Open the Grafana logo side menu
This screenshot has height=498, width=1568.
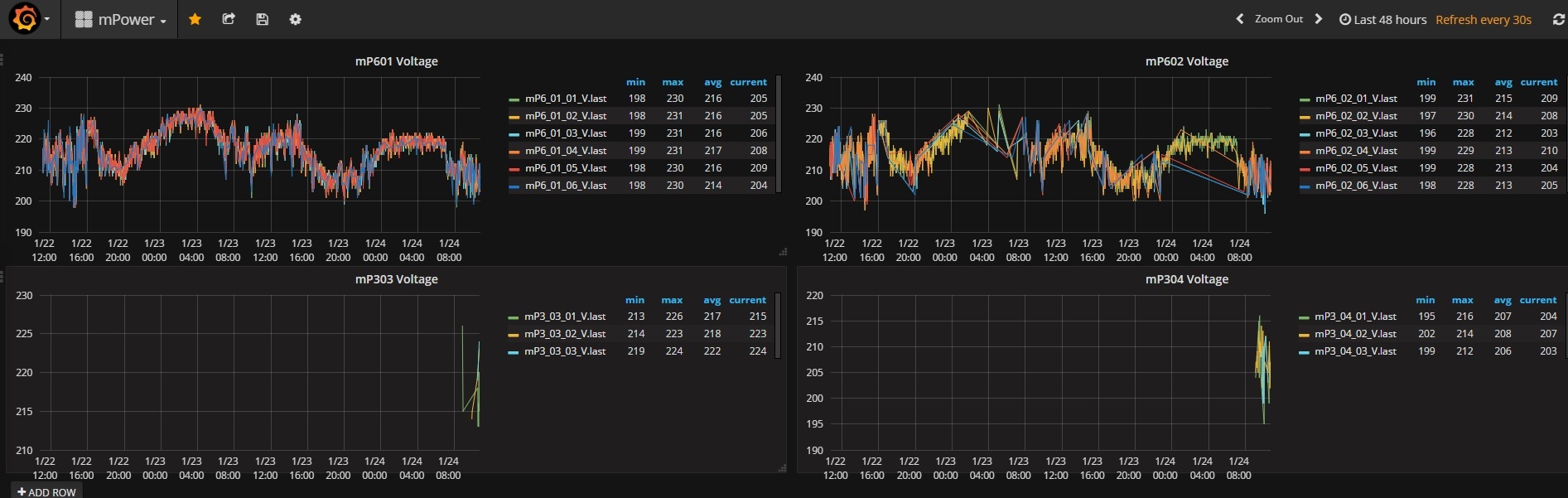click(25, 19)
